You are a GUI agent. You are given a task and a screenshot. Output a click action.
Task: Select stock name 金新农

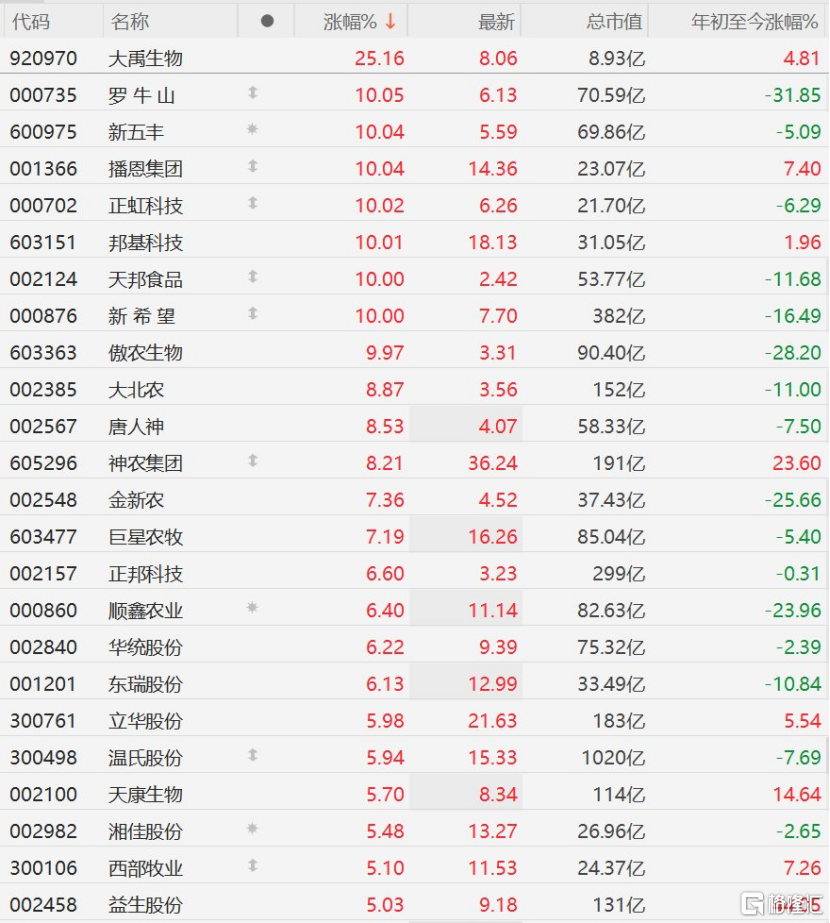point(136,500)
